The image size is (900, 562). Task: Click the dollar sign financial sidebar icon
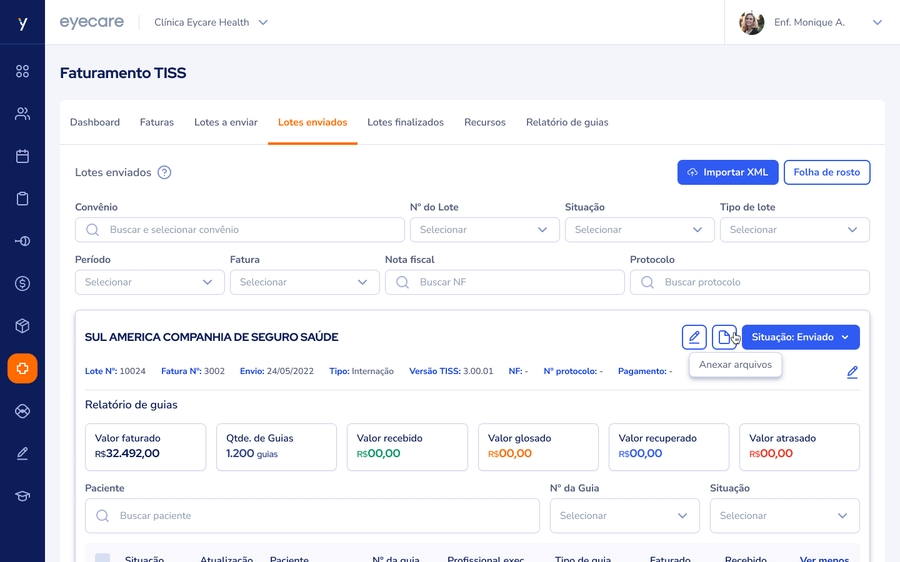pyautogui.click(x=22, y=284)
